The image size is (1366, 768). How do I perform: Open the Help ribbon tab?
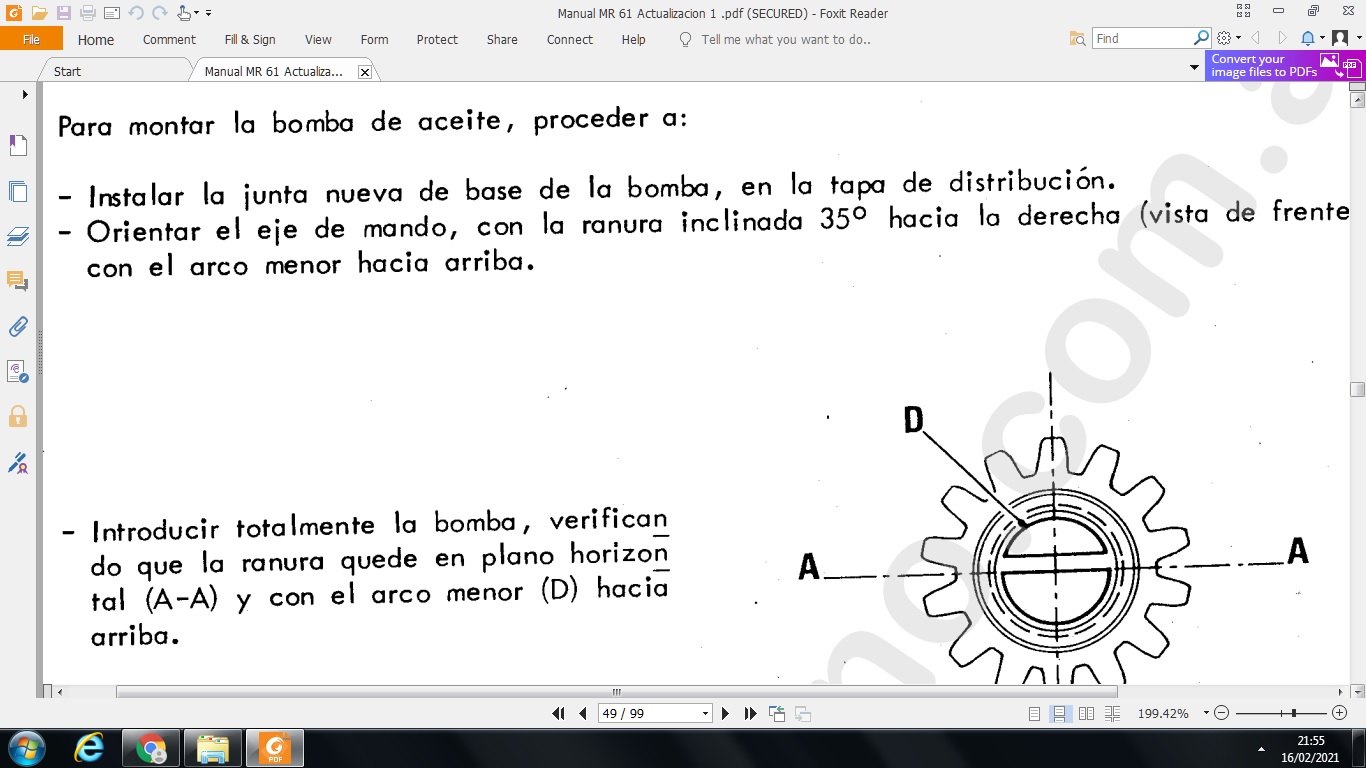(633, 39)
